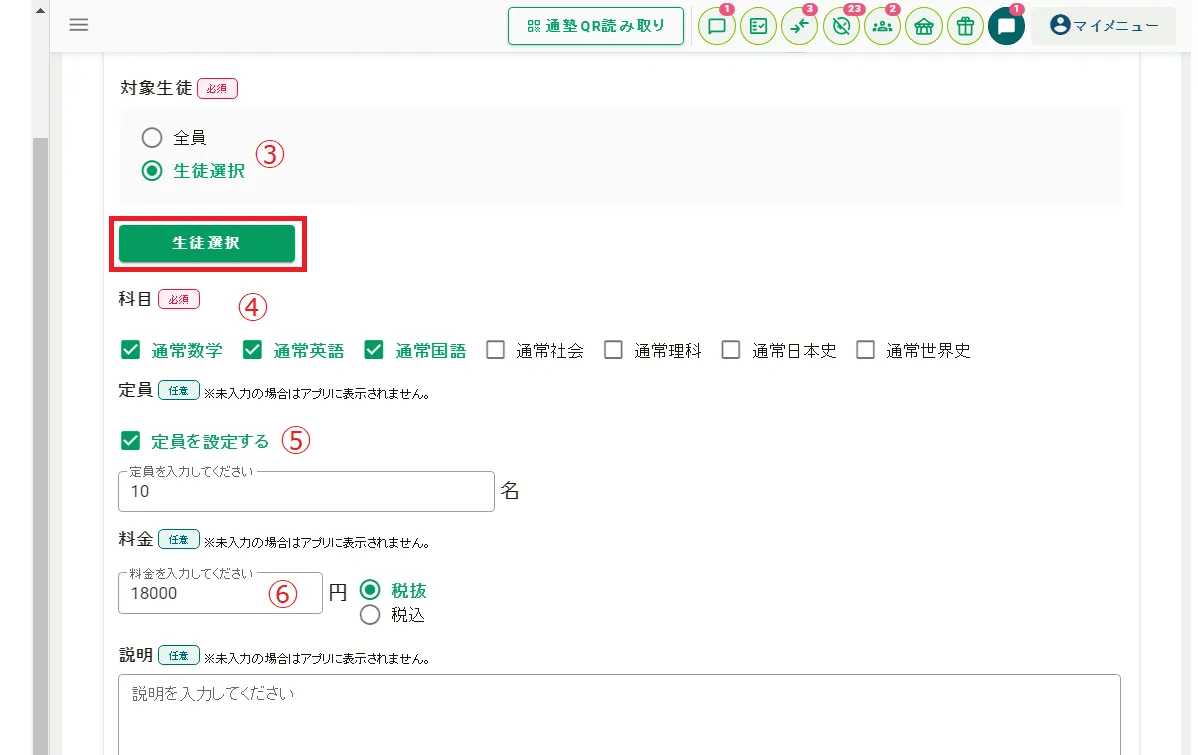
Task: Uncheck the 通常国語 subject checkbox
Action: pos(374,350)
